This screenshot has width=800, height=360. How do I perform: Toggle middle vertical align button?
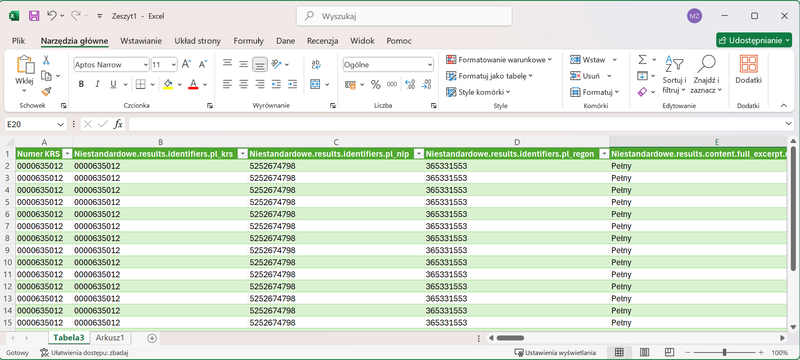244,64
